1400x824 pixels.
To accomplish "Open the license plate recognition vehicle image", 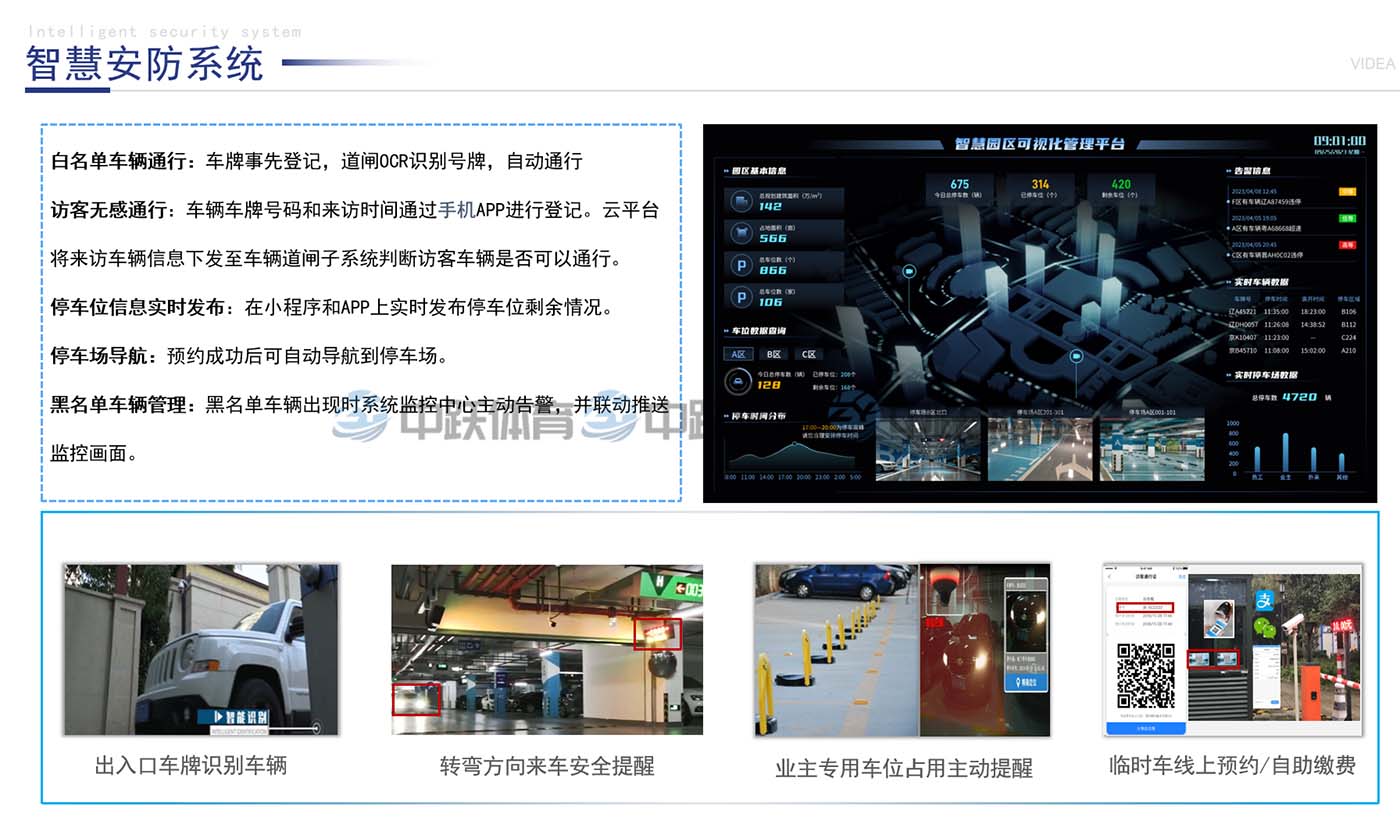I will (201, 650).
